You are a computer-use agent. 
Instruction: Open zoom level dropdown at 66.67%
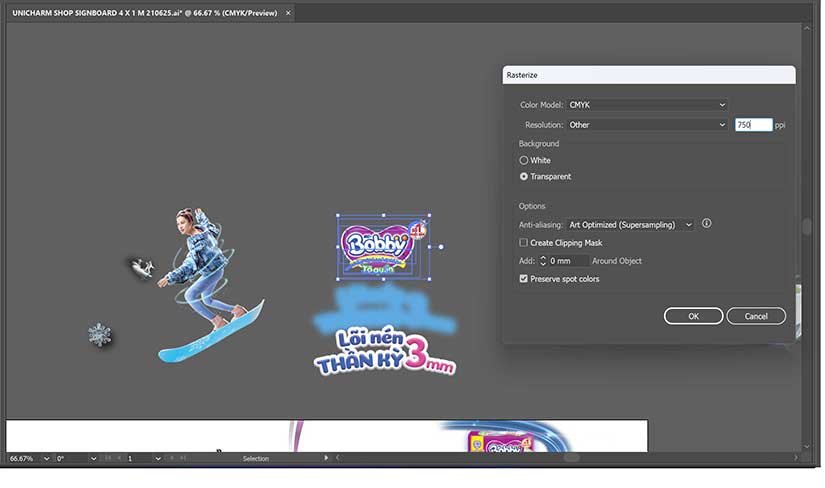(x=46, y=458)
